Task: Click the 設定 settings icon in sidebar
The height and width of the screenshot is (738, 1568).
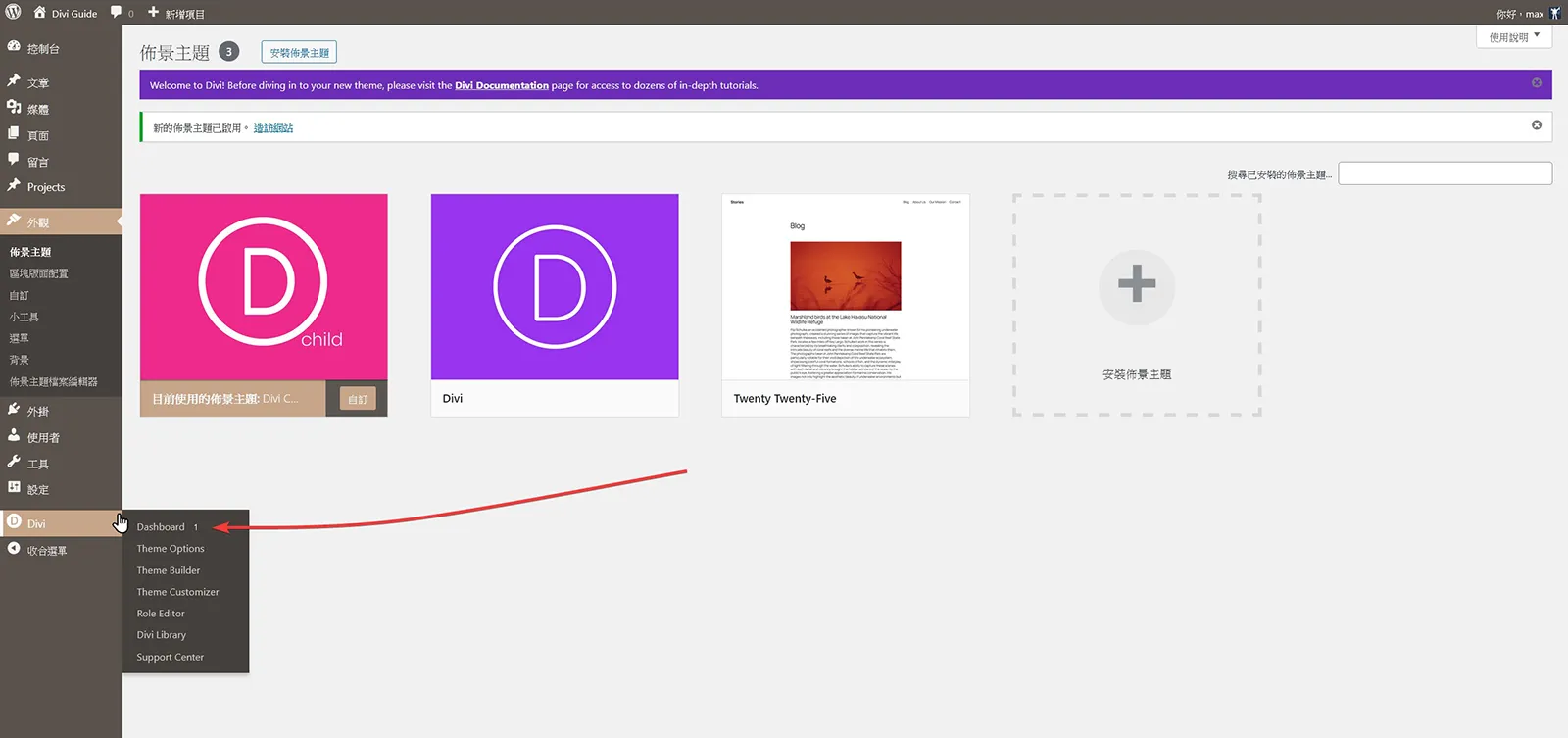Action: click(x=14, y=487)
